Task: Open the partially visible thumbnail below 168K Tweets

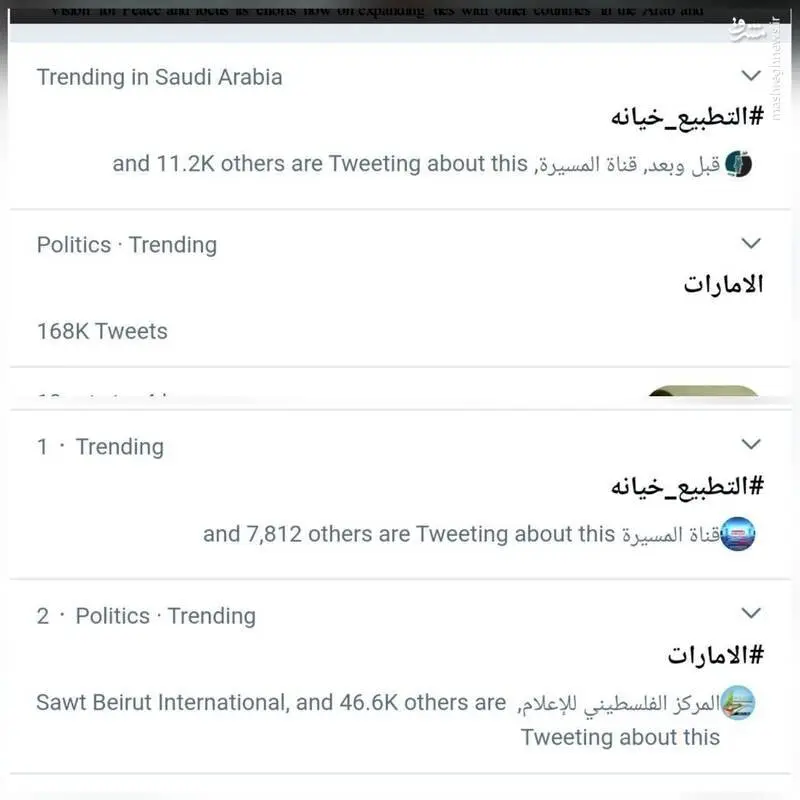Action: [703, 394]
